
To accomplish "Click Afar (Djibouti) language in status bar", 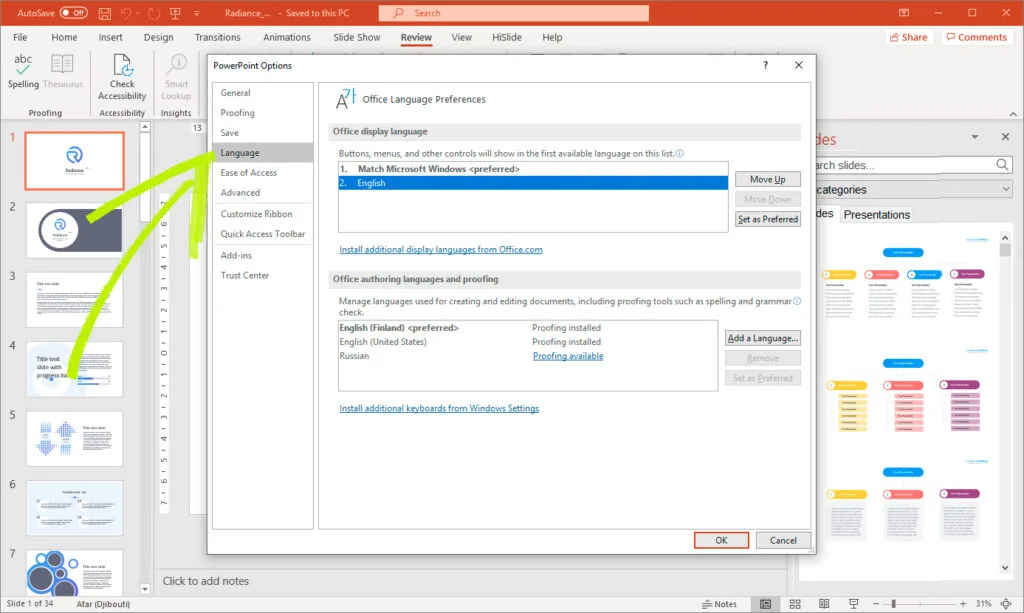I will pos(103,605).
